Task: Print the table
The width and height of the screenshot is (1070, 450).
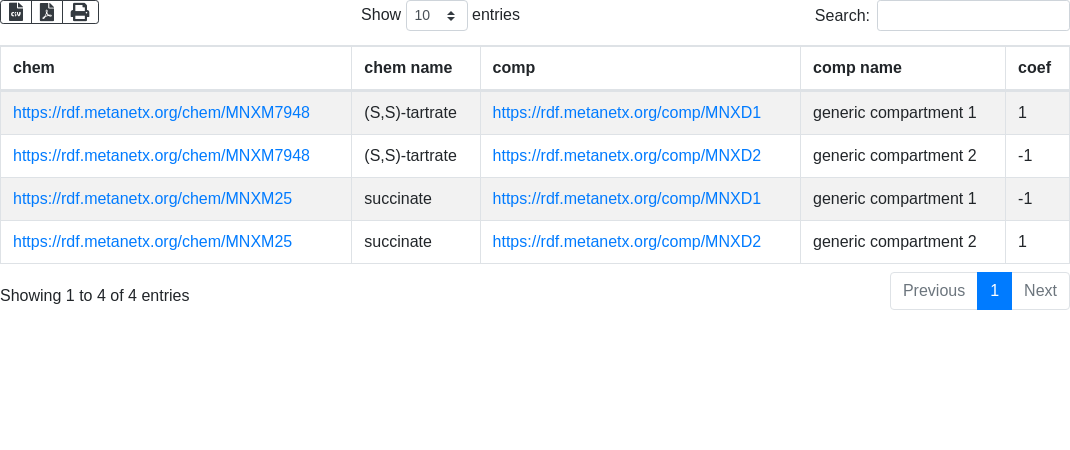Action: (x=80, y=12)
